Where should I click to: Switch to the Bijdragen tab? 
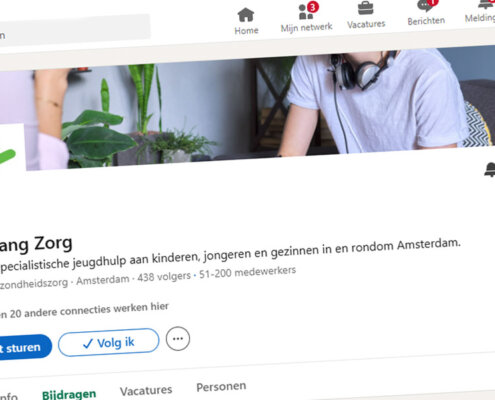click(x=69, y=395)
